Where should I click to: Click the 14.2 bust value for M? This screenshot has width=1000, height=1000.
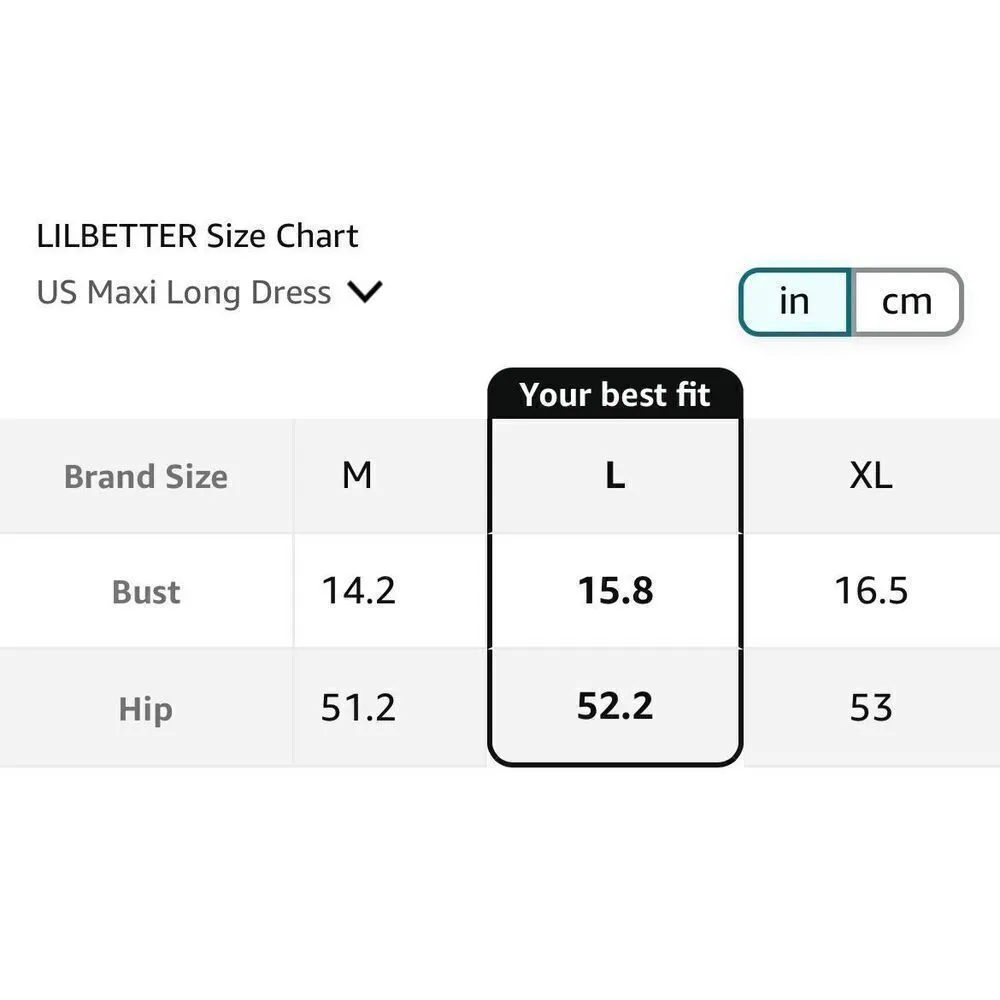tap(358, 591)
